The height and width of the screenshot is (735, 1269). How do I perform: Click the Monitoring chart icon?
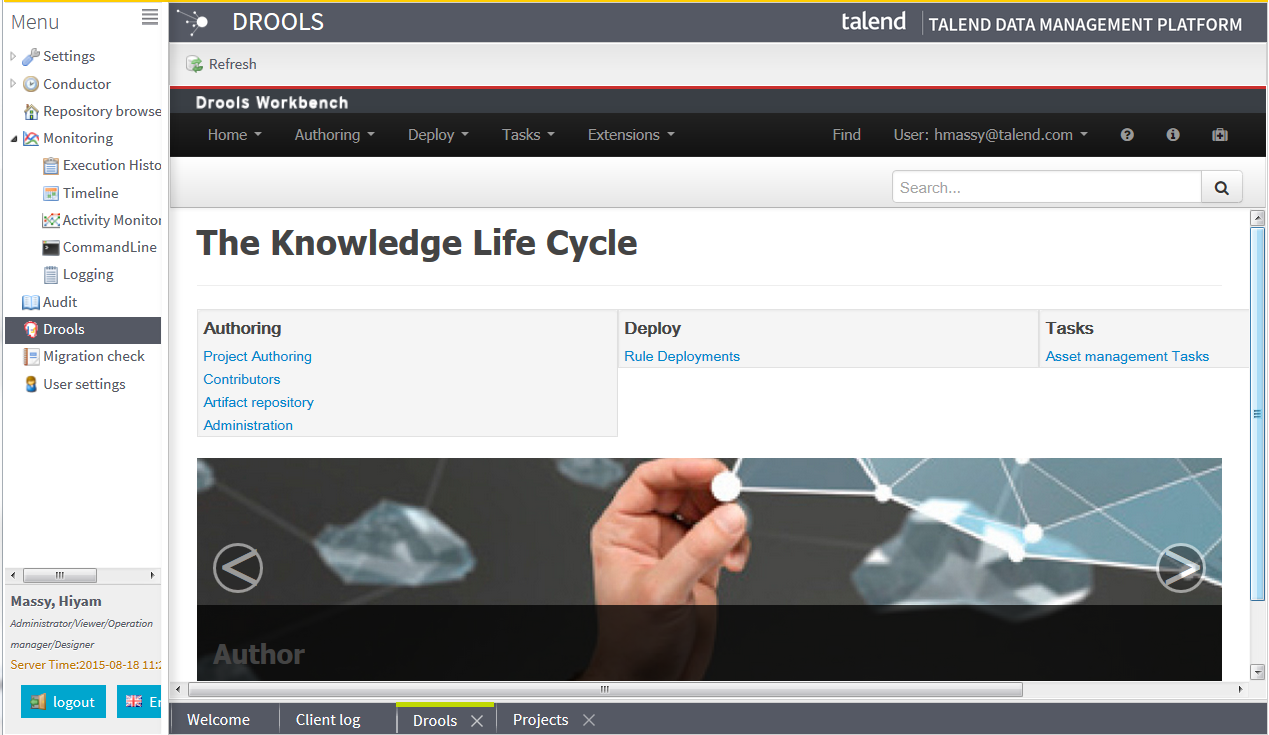[x=31, y=138]
